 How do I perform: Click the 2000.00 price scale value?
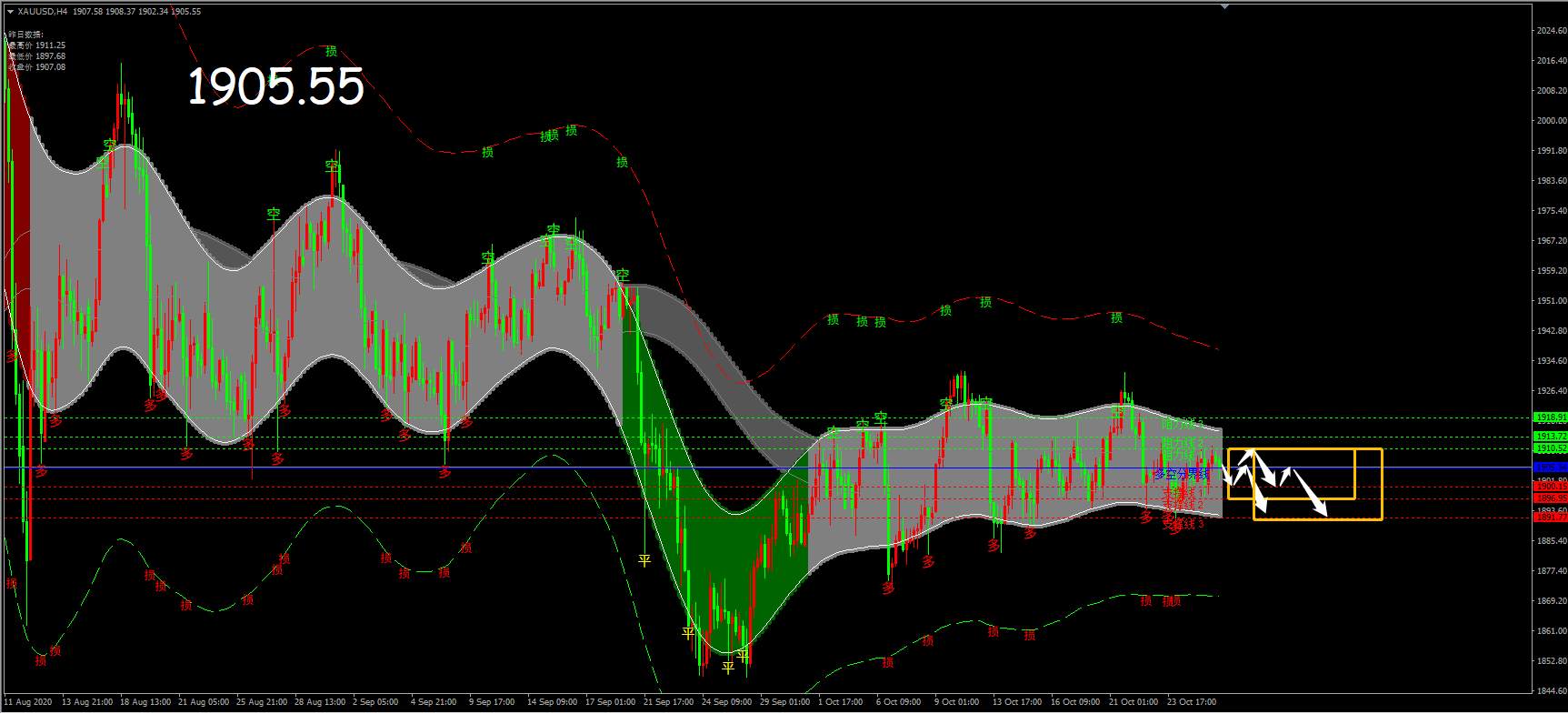[1552, 121]
